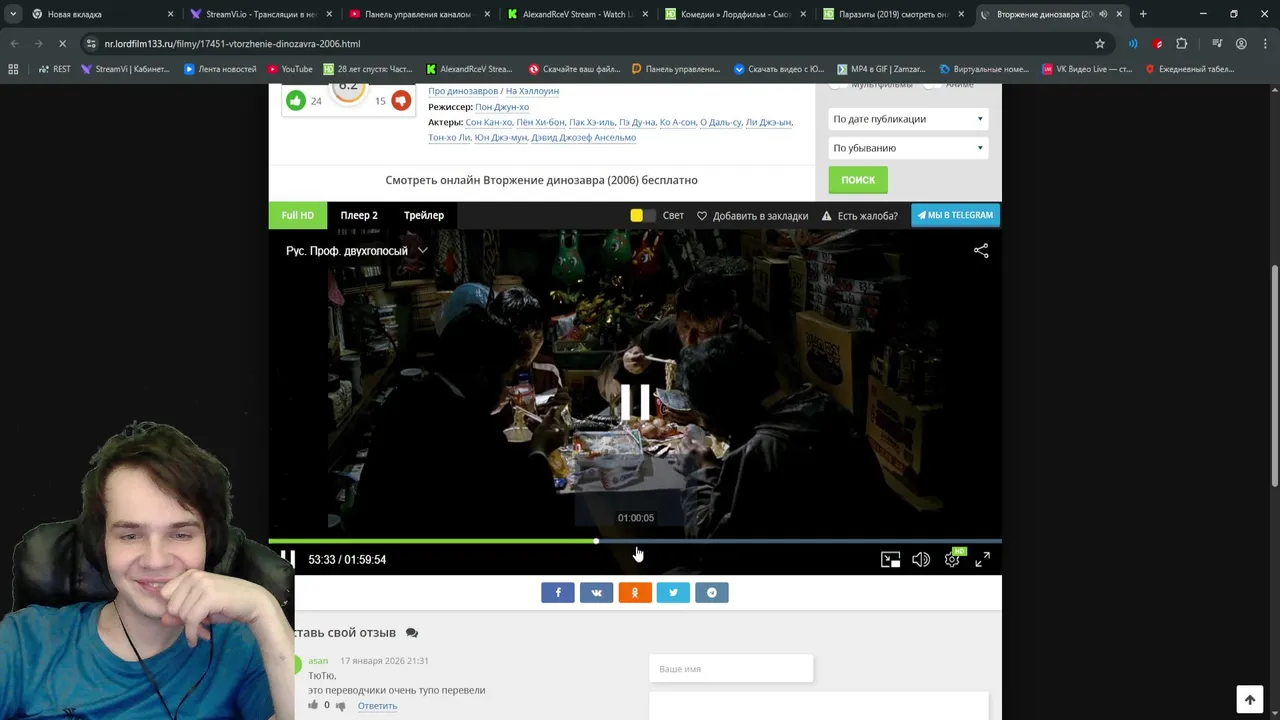Open actor Пак Хэ-иль link
Screen dimensions: 1280x720
tap(592, 122)
